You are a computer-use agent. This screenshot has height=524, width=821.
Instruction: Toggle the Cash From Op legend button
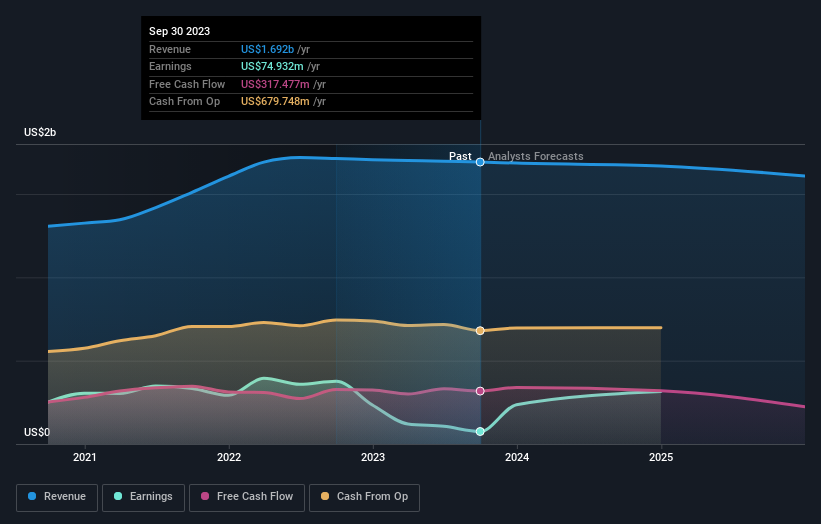click(x=364, y=497)
